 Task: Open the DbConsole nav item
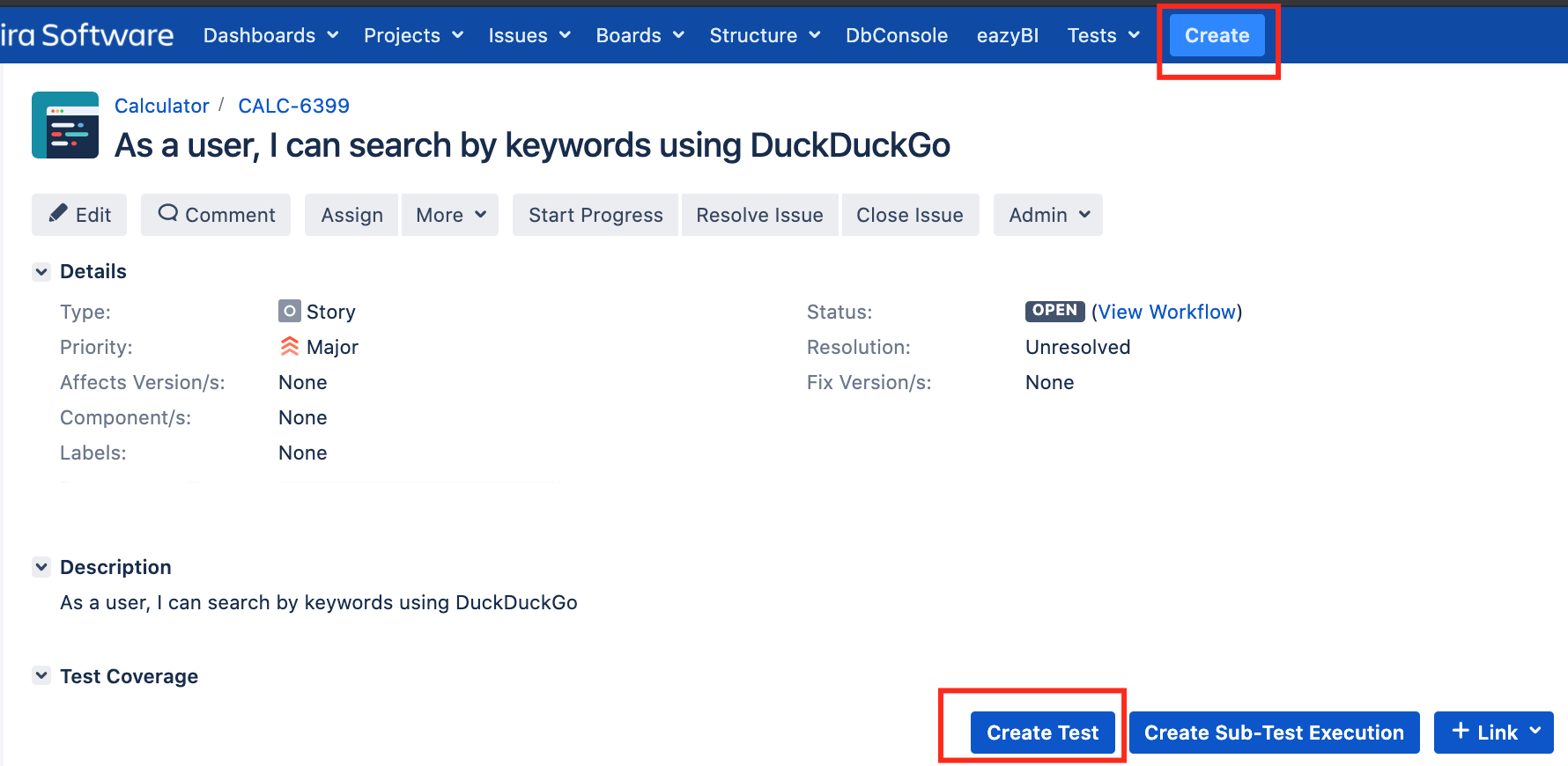click(897, 35)
